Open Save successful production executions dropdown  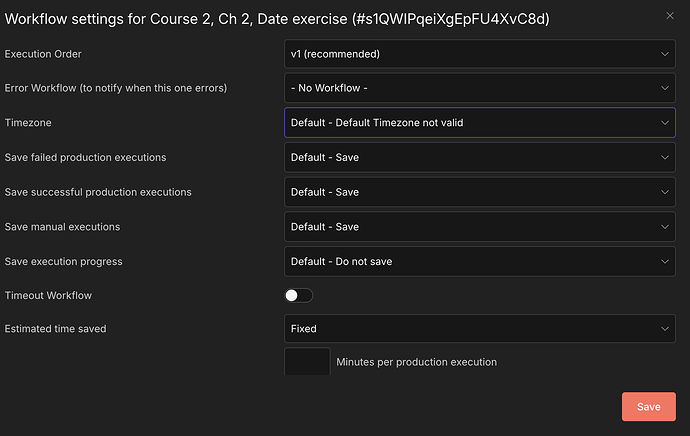[470, 192]
